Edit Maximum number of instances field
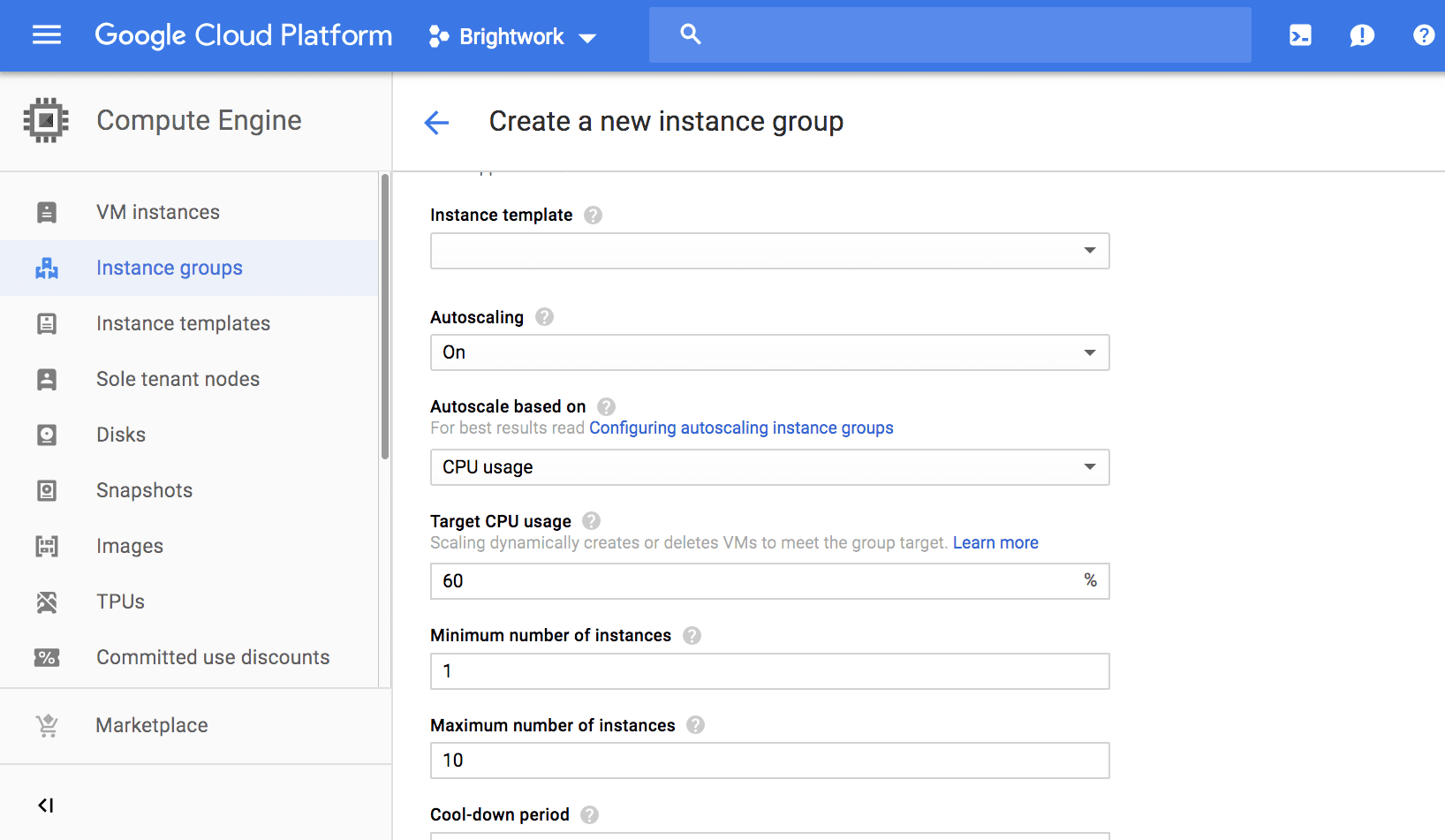The height and width of the screenshot is (840, 1445). (x=769, y=761)
